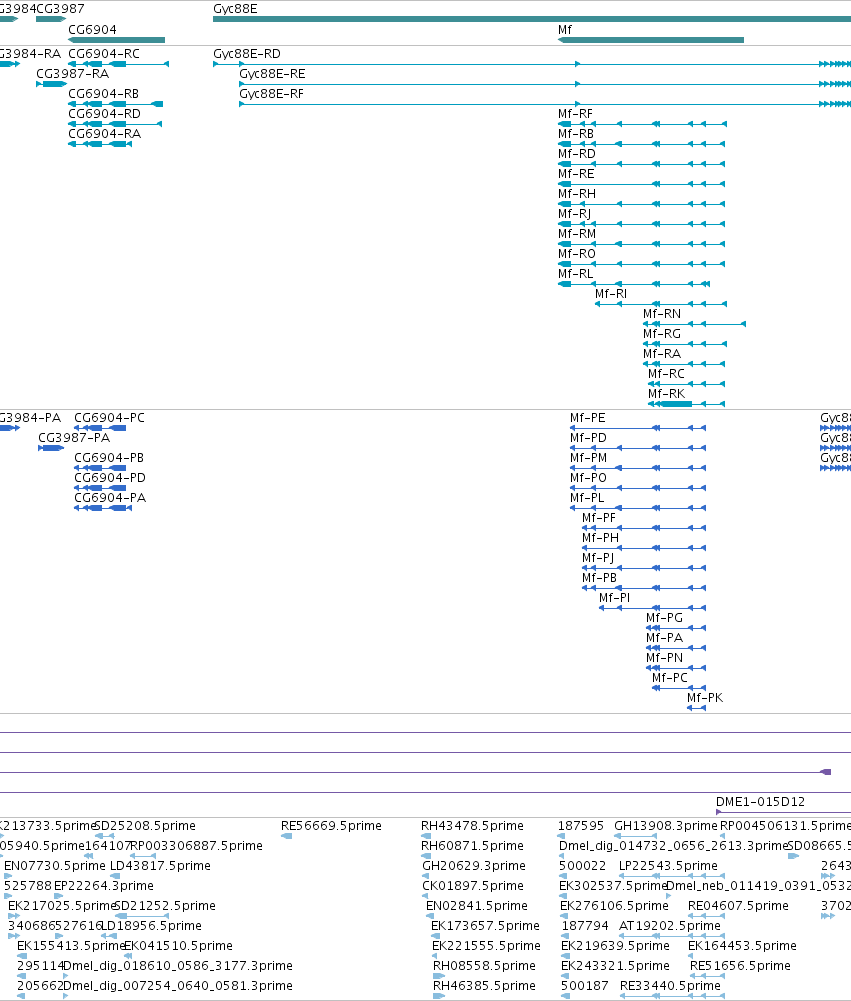Open EST RE56669.5prime
The image size is (851, 1001).
click(331, 825)
